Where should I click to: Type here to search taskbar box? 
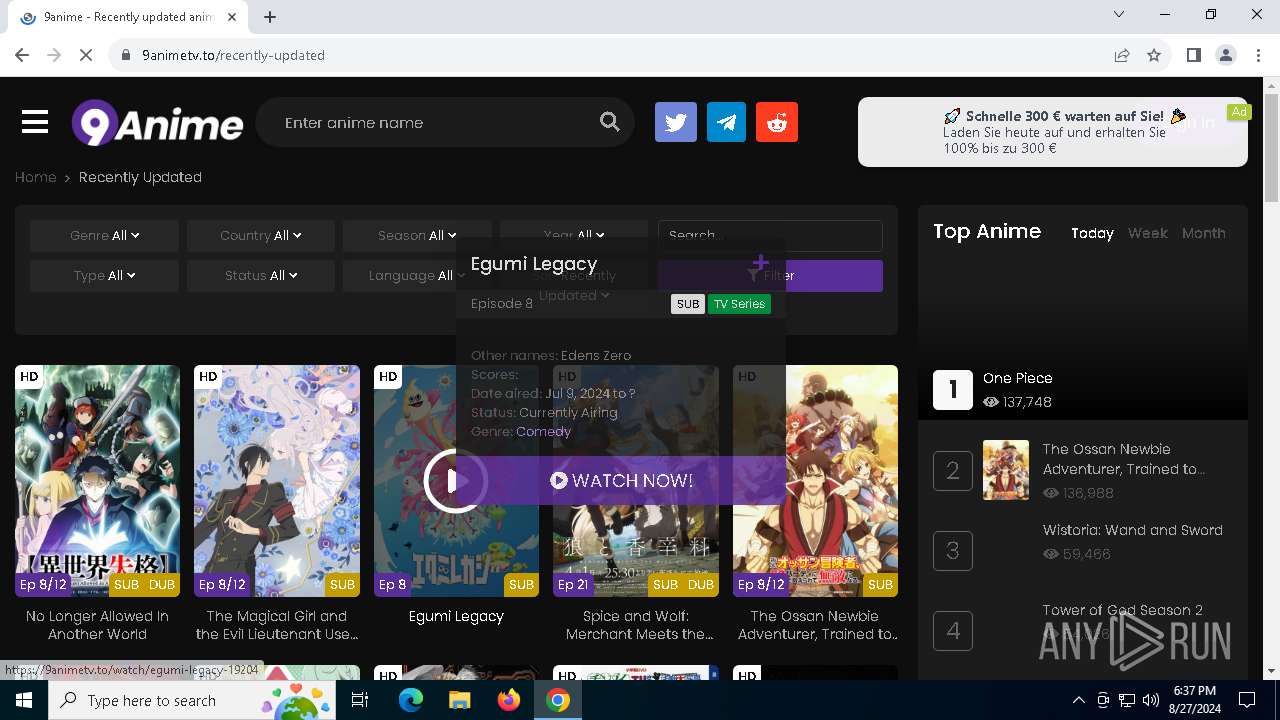click(x=192, y=700)
